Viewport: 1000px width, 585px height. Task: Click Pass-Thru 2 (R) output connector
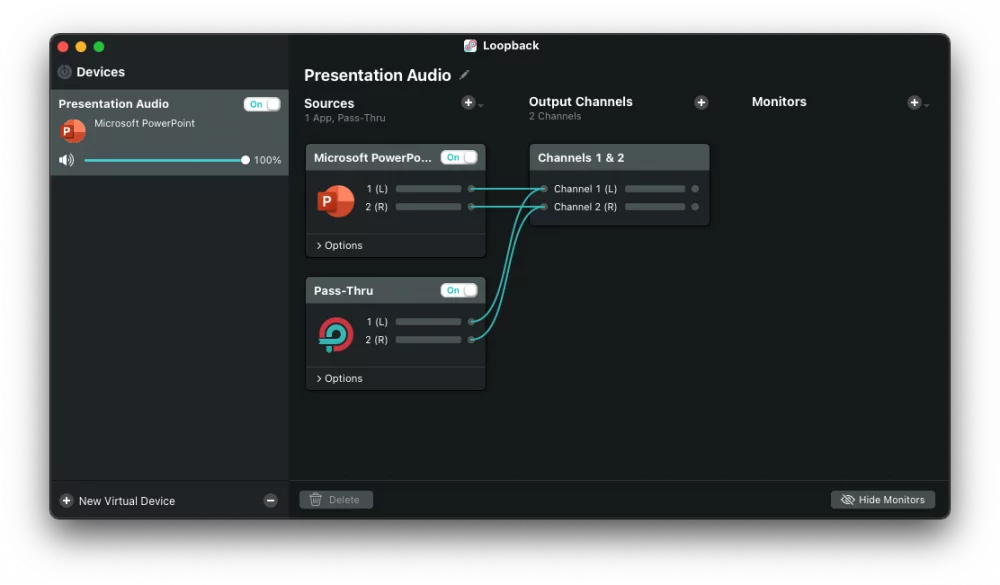pos(471,339)
